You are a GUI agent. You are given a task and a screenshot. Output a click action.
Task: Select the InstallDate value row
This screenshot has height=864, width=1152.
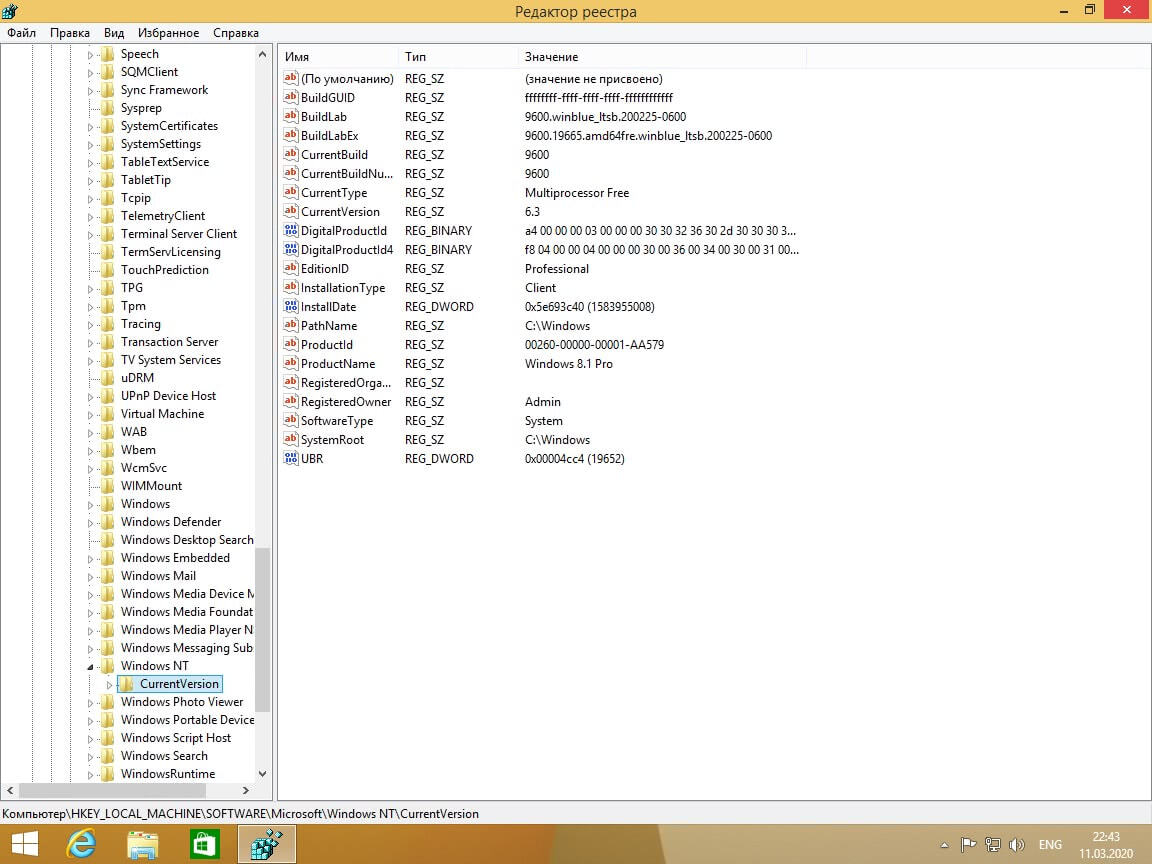click(x=328, y=307)
